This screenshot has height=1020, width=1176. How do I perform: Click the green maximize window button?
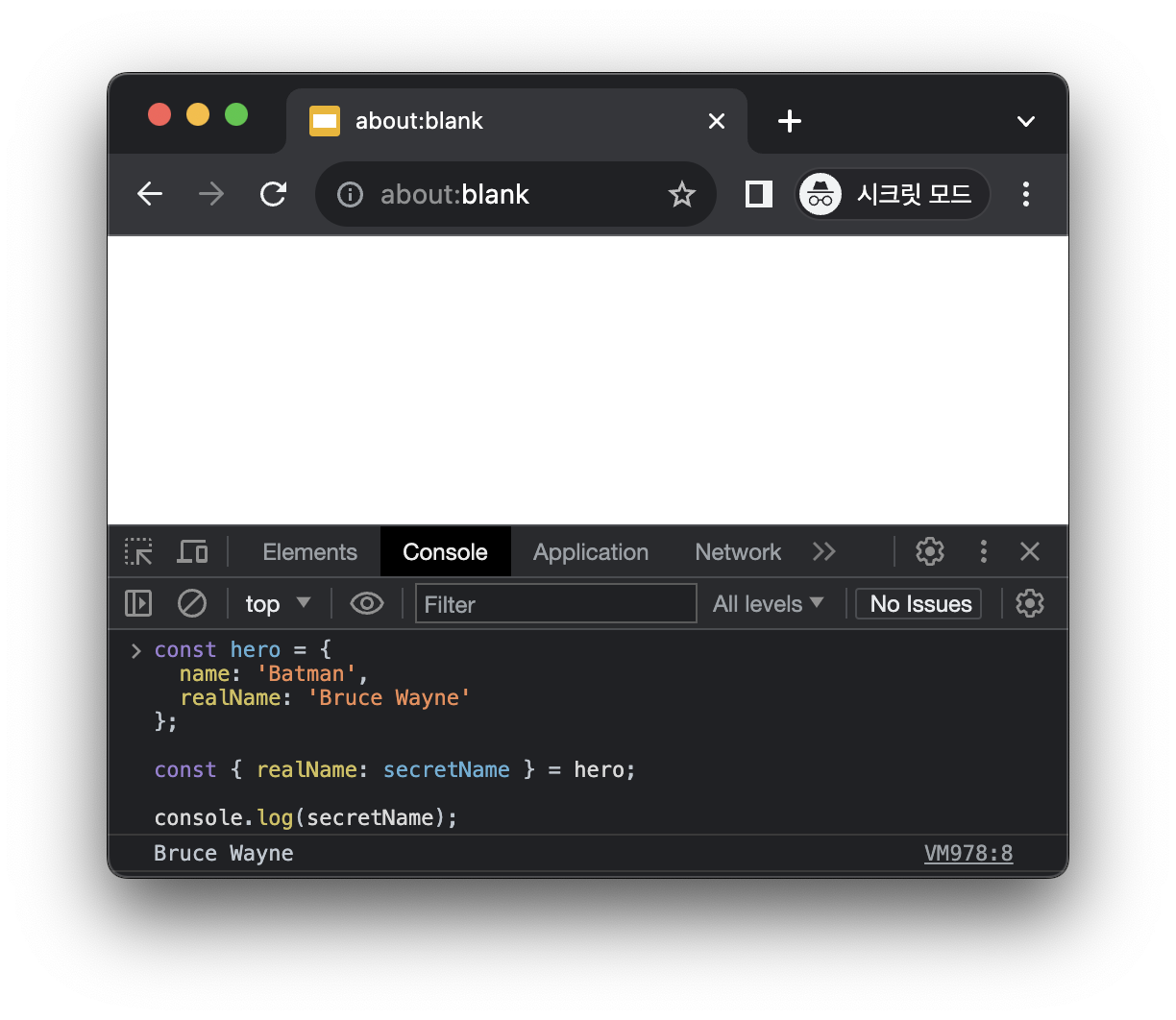coord(236,114)
